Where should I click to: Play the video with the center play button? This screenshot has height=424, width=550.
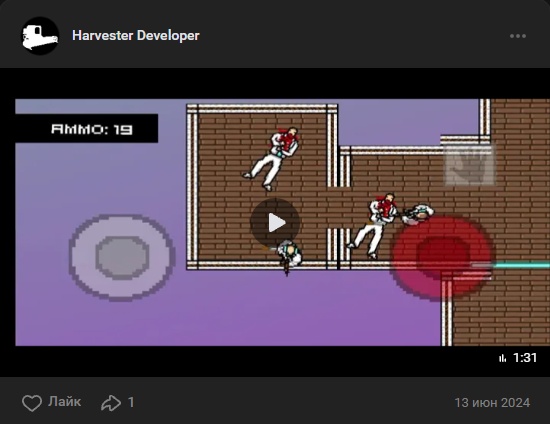click(275, 223)
